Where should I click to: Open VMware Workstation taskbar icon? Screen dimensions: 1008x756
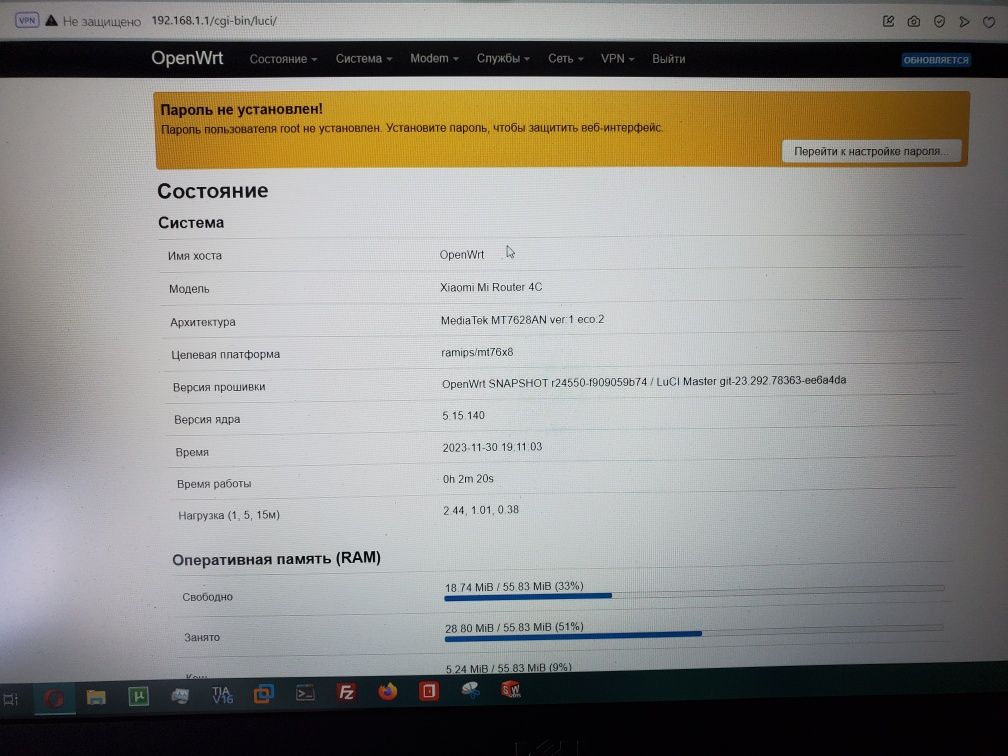point(264,694)
